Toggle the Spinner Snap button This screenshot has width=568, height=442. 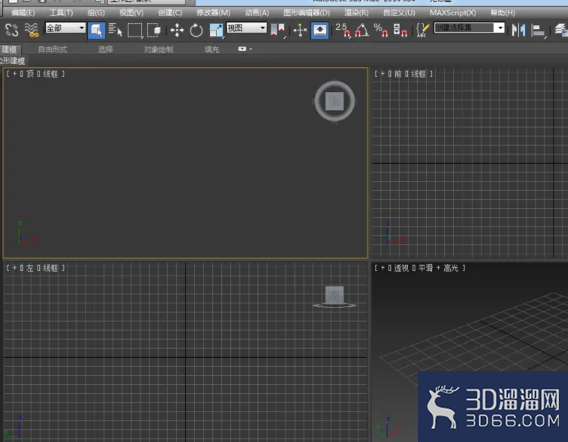[x=400, y=30]
